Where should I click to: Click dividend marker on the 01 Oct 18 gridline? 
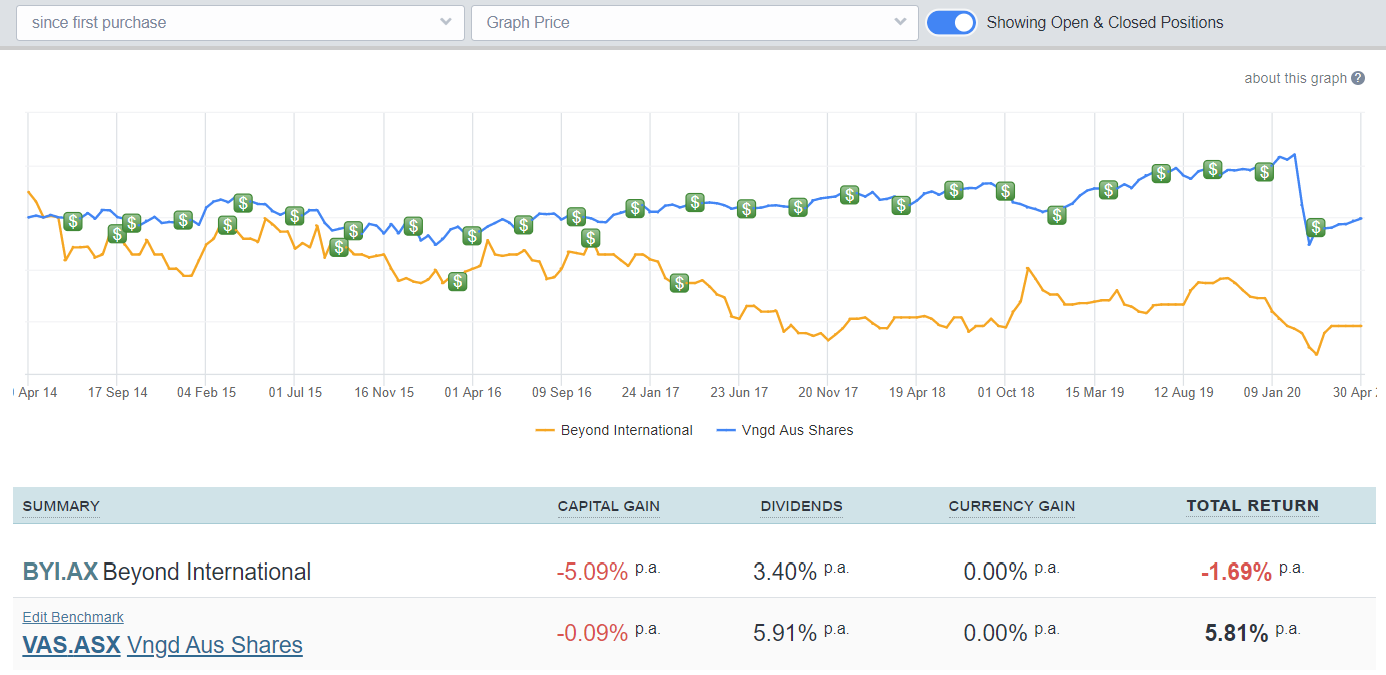click(1005, 190)
